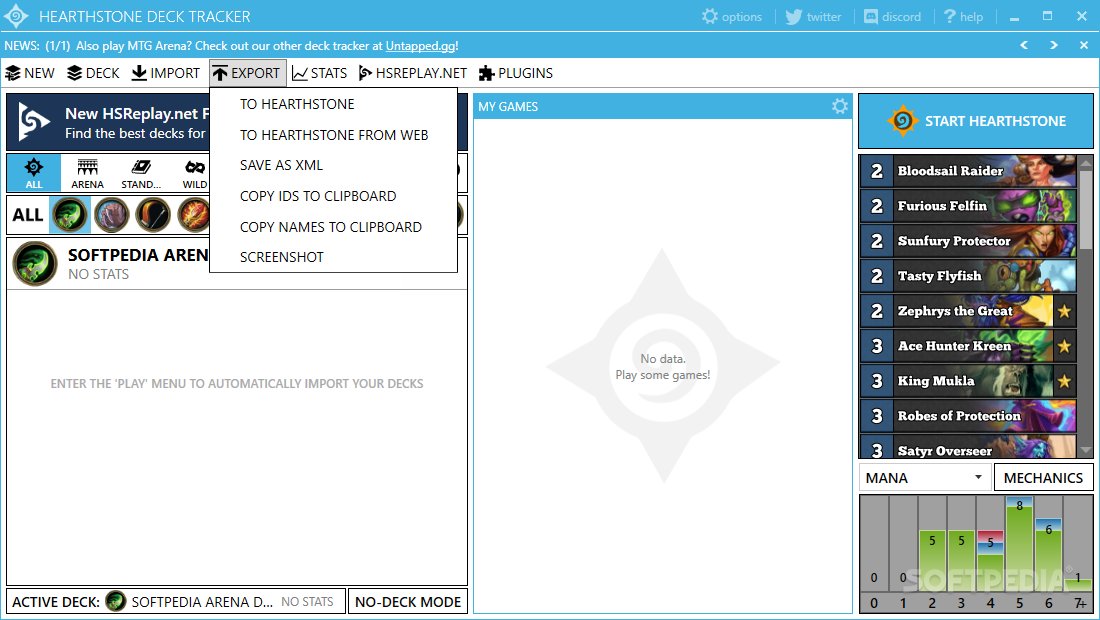Click the HSReplay.net banner
The image size is (1100, 620).
coord(109,122)
